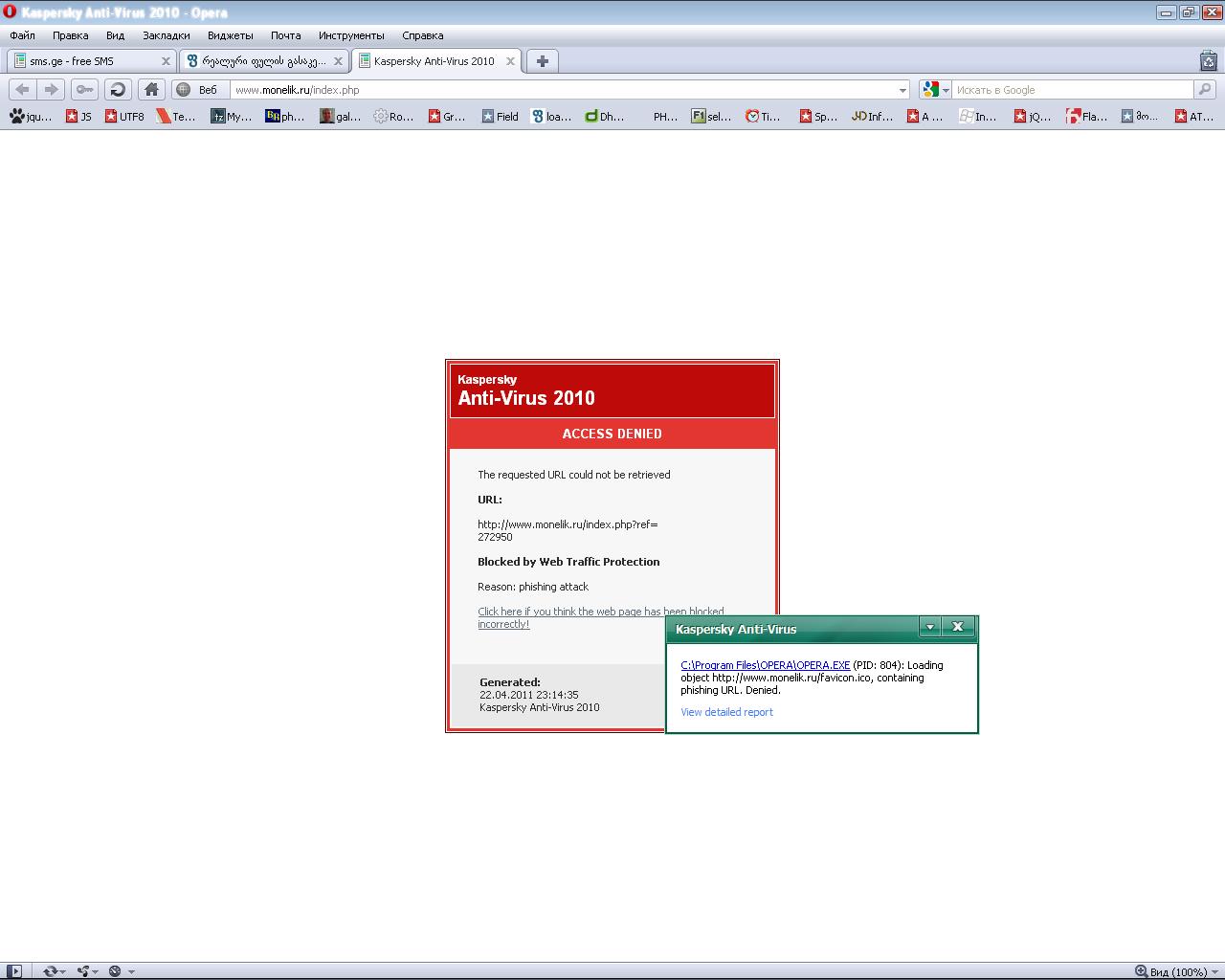Image resolution: width=1225 pixels, height=980 pixels.
Task: Open the Правка menu
Action: click(x=71, y=35)
